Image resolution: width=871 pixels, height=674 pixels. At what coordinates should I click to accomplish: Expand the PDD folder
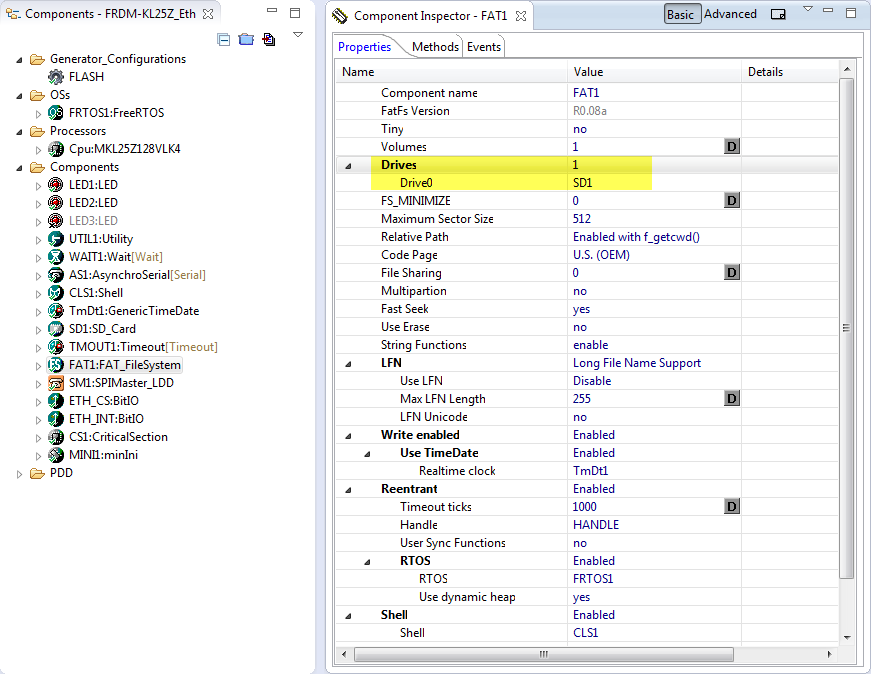pyautogui.click(x=21, y=473)
